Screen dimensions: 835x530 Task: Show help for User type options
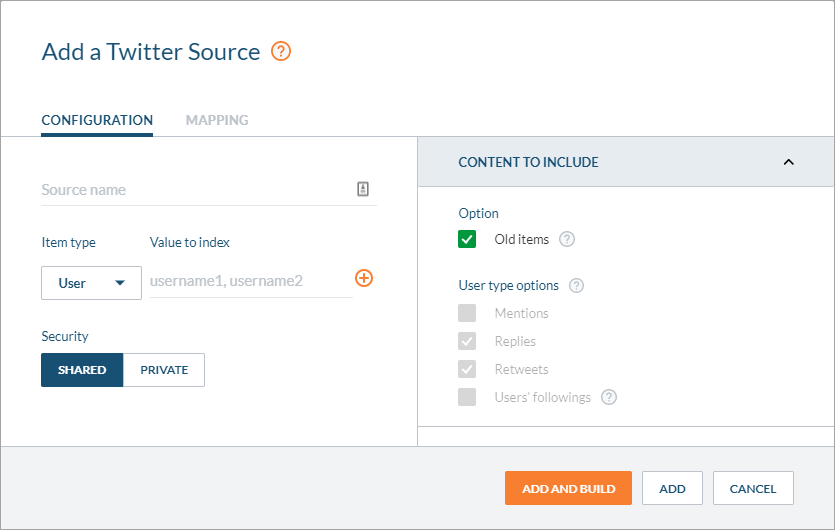pos(576,286)
